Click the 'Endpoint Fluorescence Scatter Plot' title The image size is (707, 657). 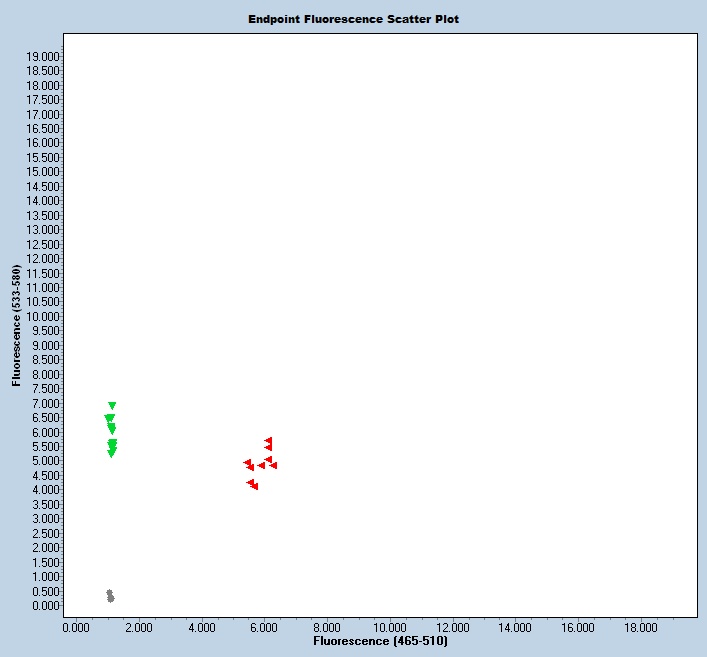coord(354,19)
